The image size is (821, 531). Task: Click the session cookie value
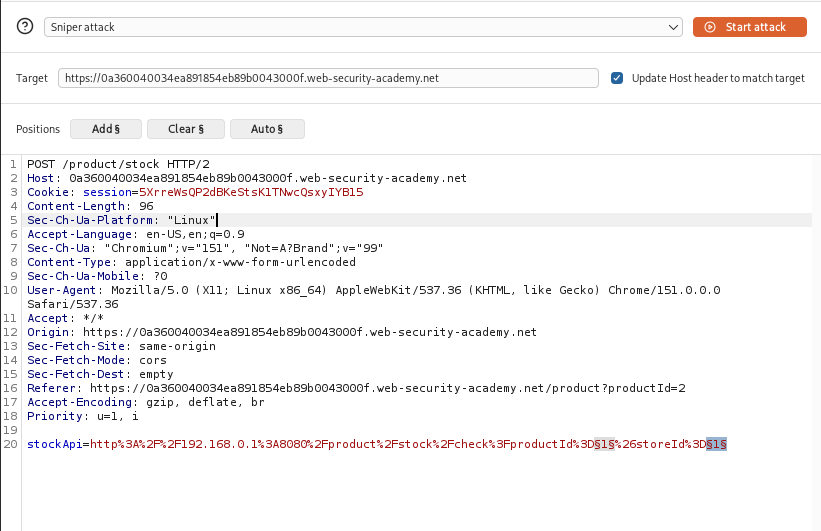251,192
